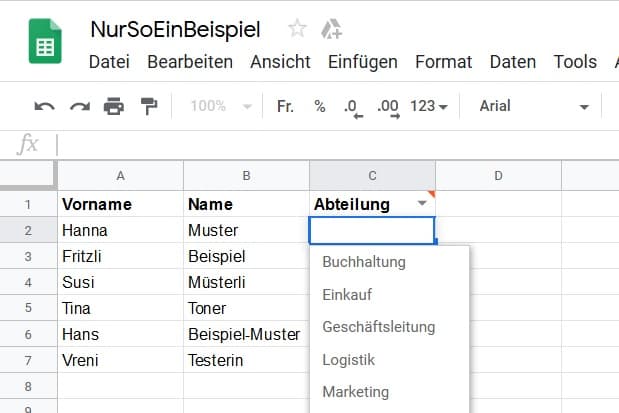Open the Einfügen menu
Screen dimensions: 619x413
[x=362, y=62]
